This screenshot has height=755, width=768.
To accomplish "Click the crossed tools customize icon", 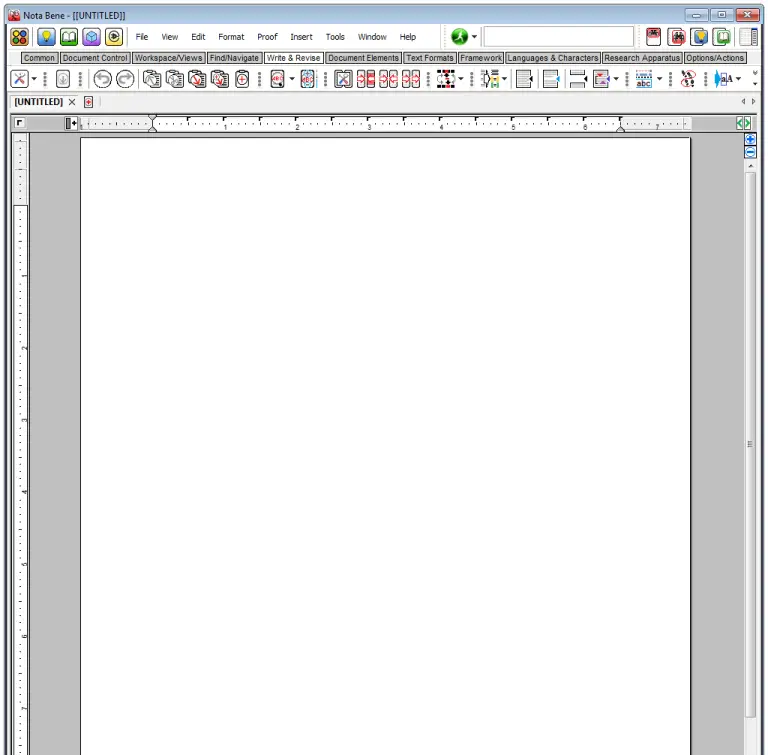I will 20,78.
